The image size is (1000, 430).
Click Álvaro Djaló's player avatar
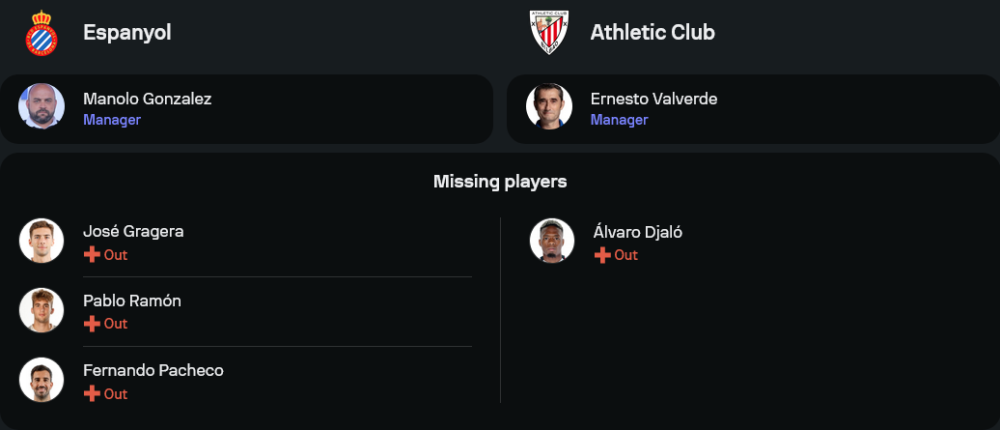552,241
